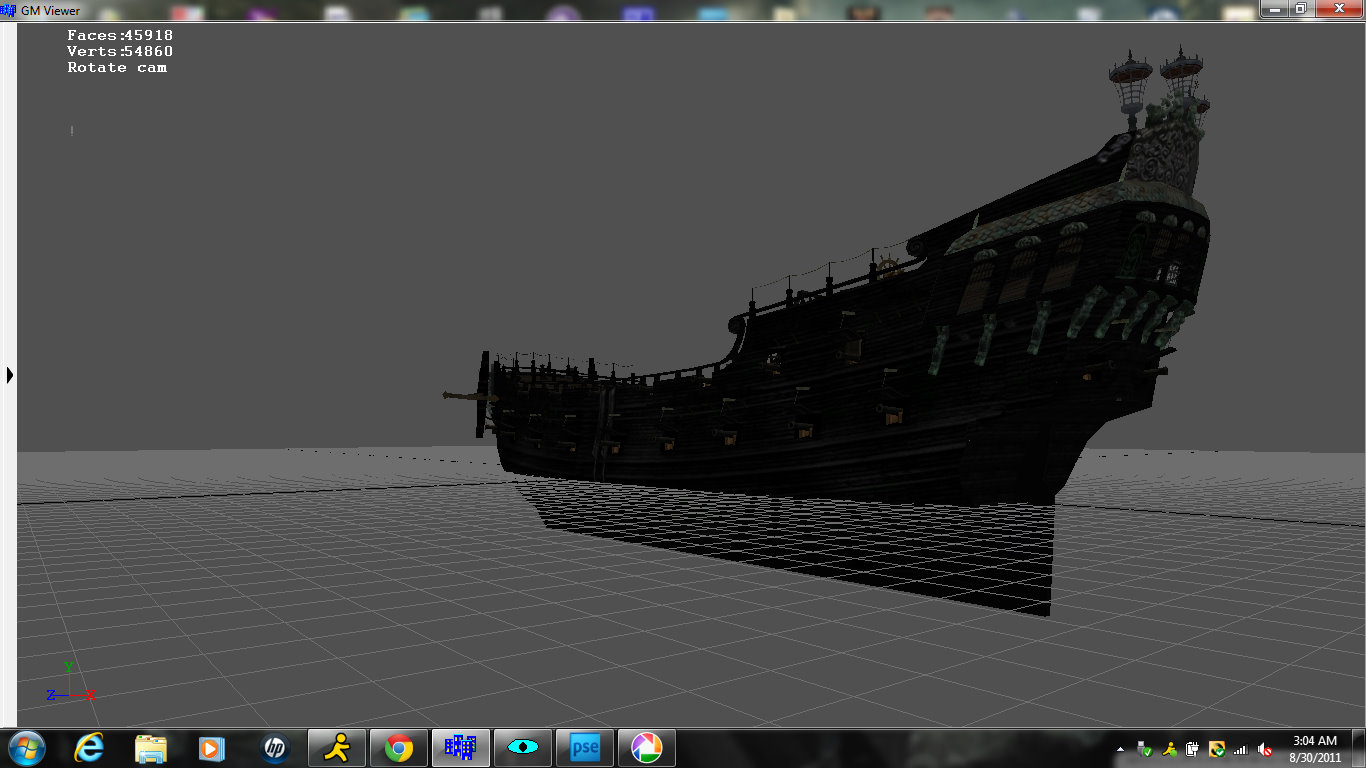Launch Google Chrome from the taskbar
Image resolution: width=1366 pixels, height=768 pixels.
pyautogui.click(x=399, y=748)
